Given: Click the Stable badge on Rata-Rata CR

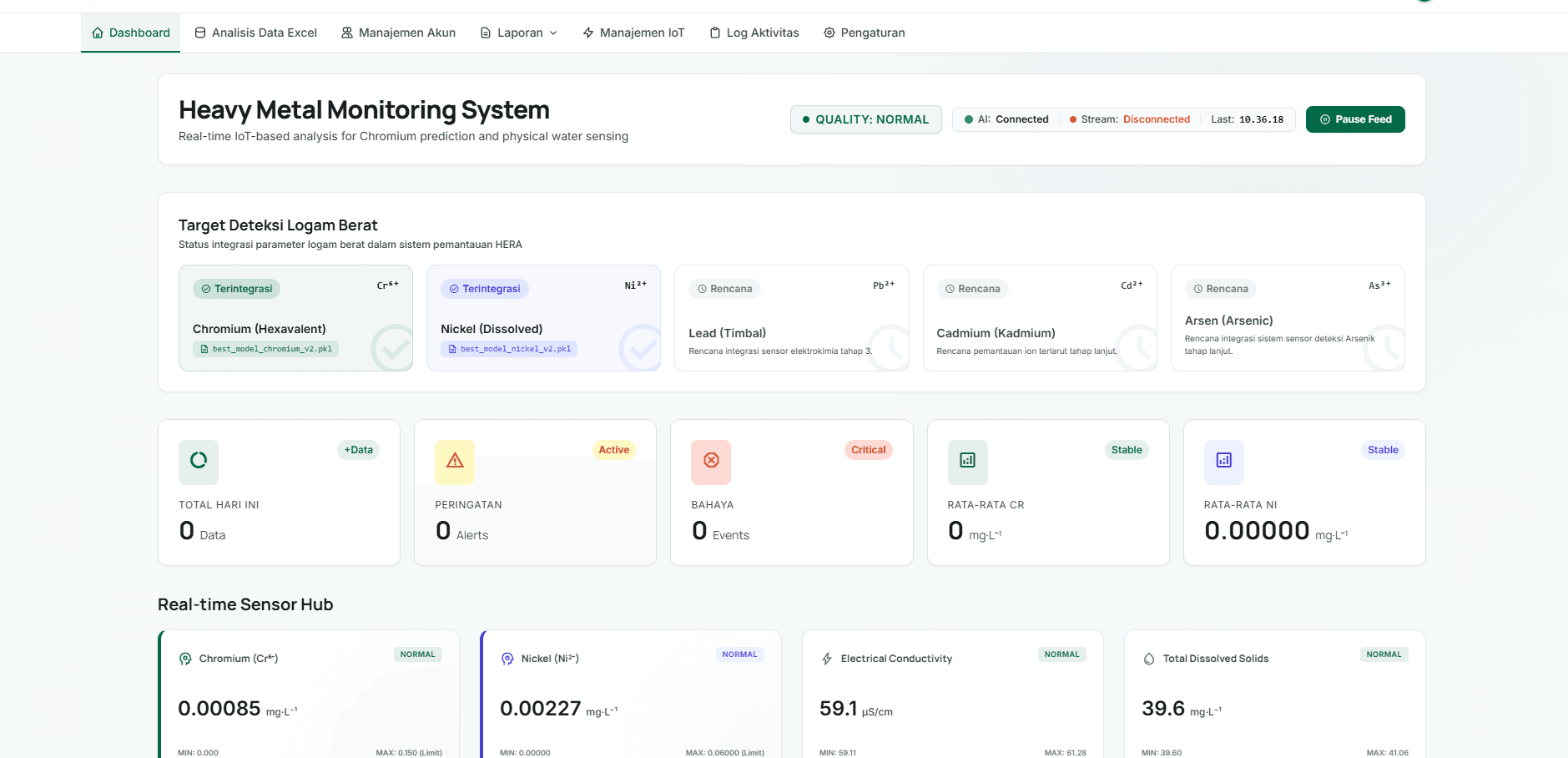Looking at the screenshot, I should click(1127, 450).
